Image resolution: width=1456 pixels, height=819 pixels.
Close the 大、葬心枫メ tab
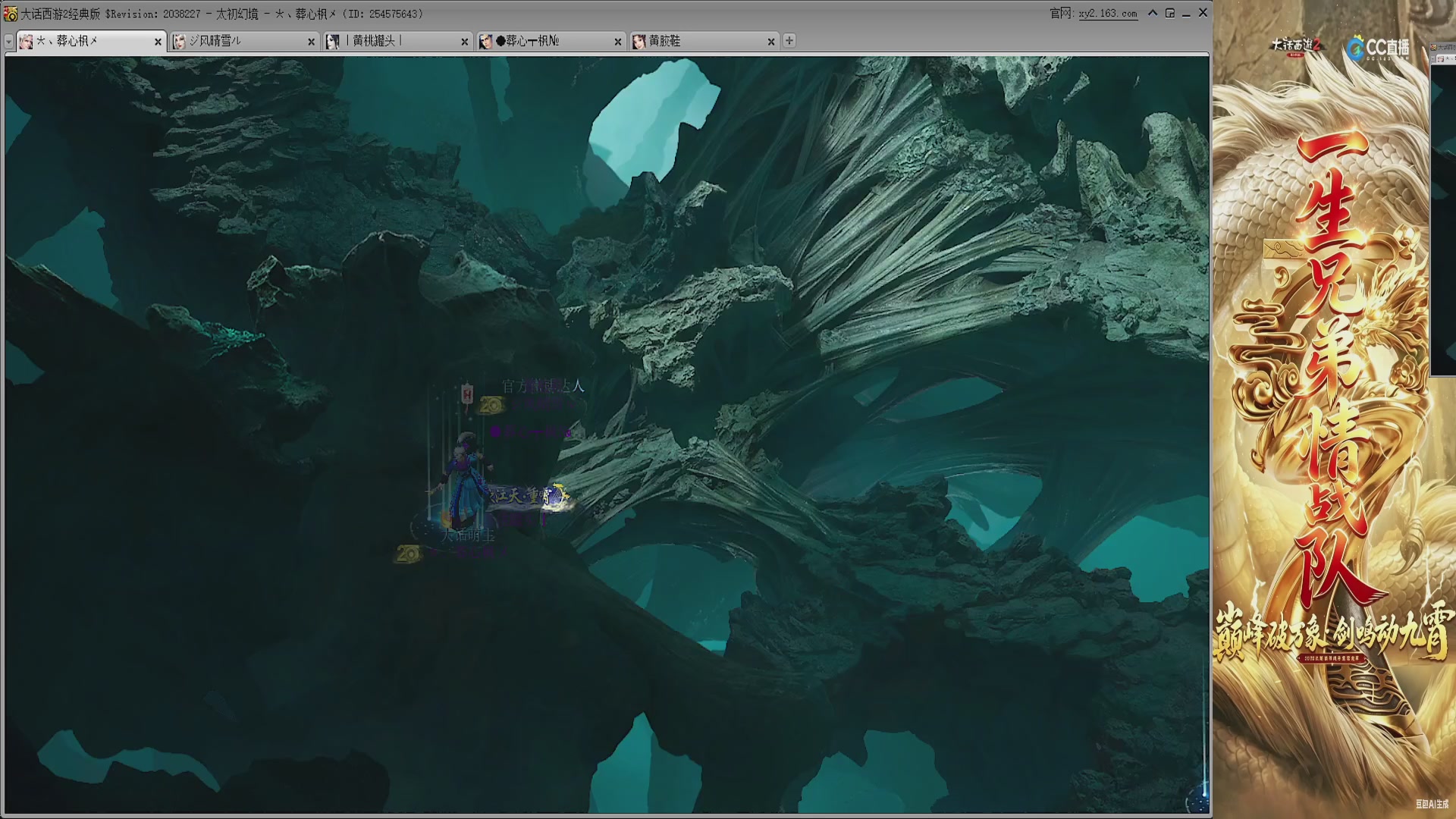pyautogui.click(x=158, y=42)
